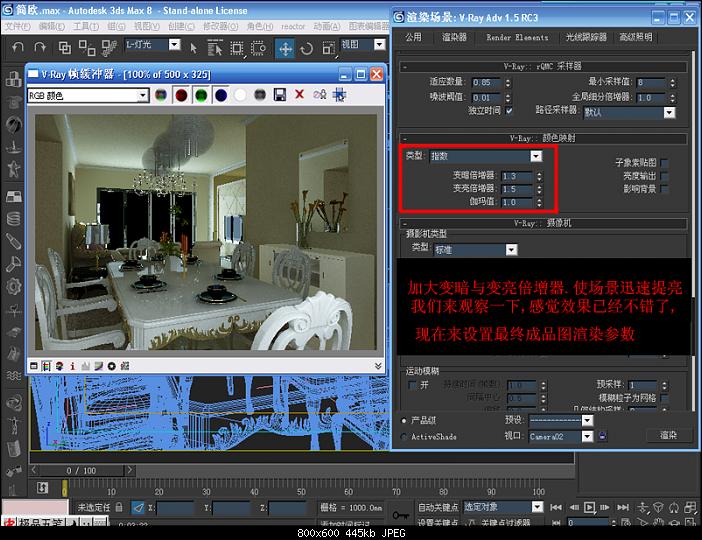The width and height of the screenshot is (702, 540).
Task: Choose the Select by Name tool
Action: point(215,48)
